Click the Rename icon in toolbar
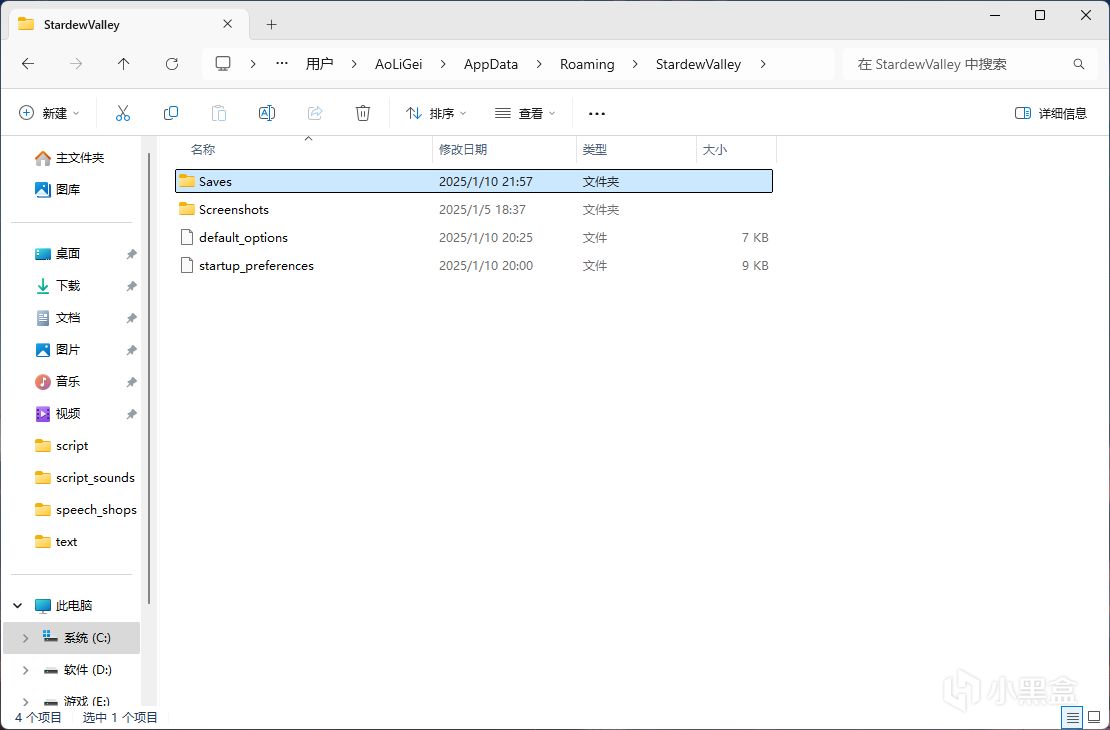The height and width of the screenshot is (730, 1110). (267, 113)
